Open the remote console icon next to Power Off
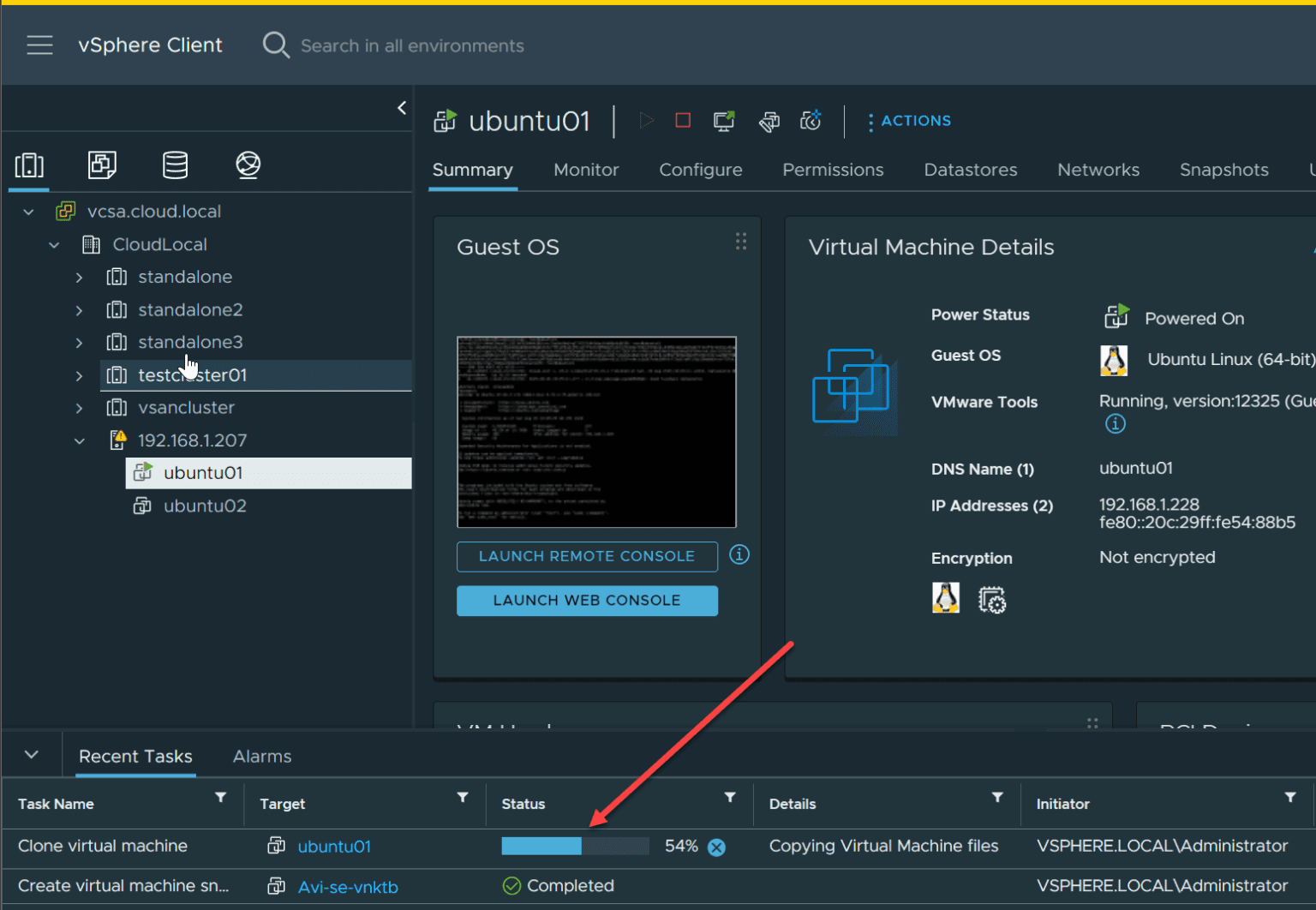The image size is (1316, 910). pyautogui.click(x=724, y=121)
